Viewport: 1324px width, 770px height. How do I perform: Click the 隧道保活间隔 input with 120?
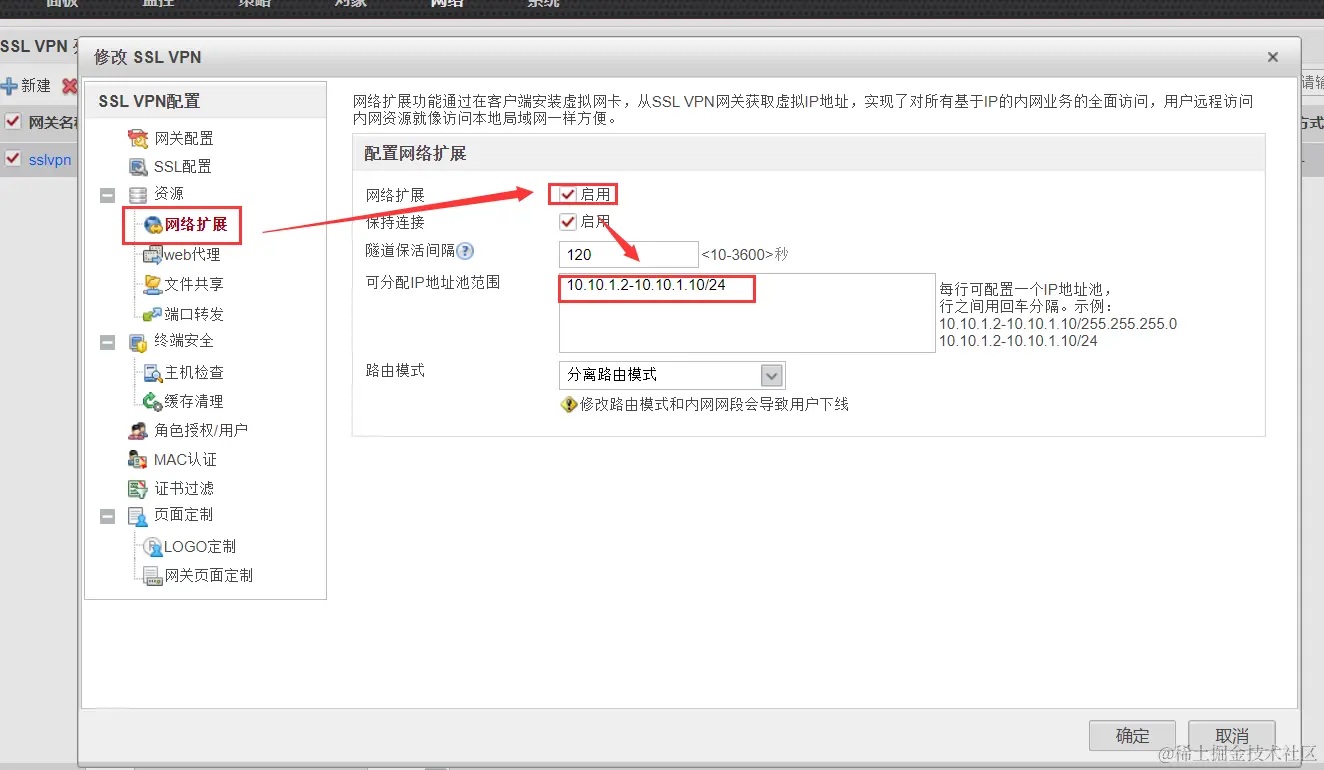(629, 254)
